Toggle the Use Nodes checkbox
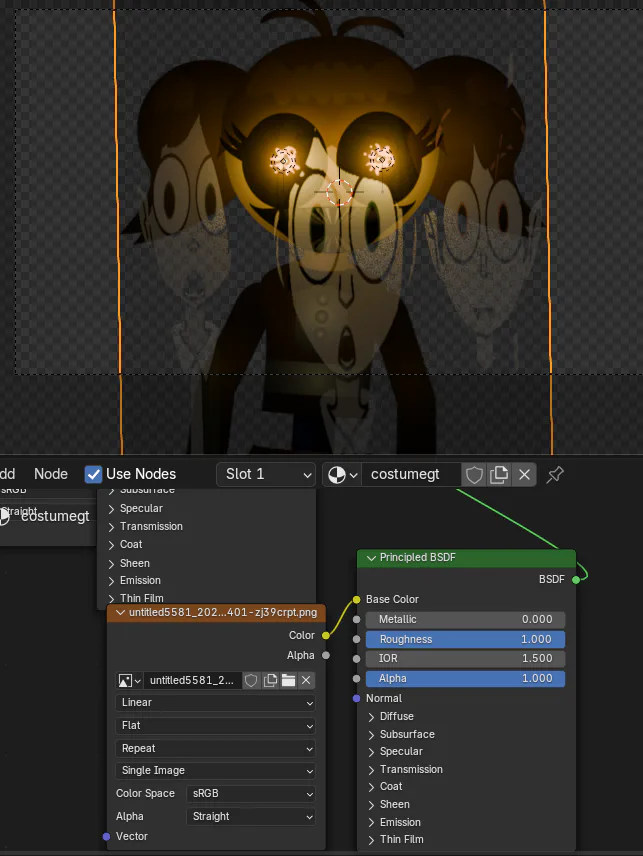Image resolution: width=643 pixels, height=856 pixels. pyautogui.click(x=93, y=474)
